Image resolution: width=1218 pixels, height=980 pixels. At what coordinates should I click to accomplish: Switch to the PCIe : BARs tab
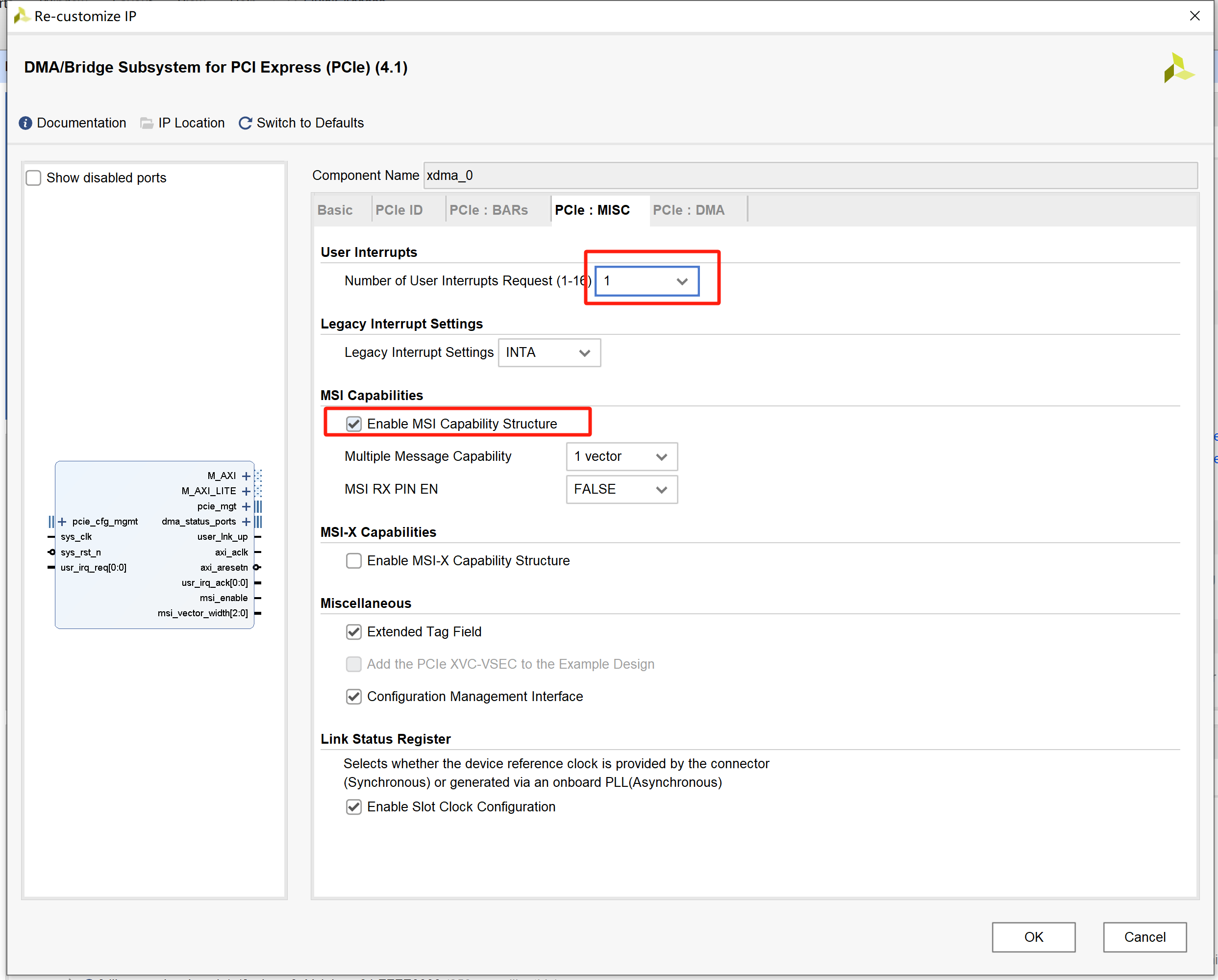pyautogui.click(x=488, y=210)
